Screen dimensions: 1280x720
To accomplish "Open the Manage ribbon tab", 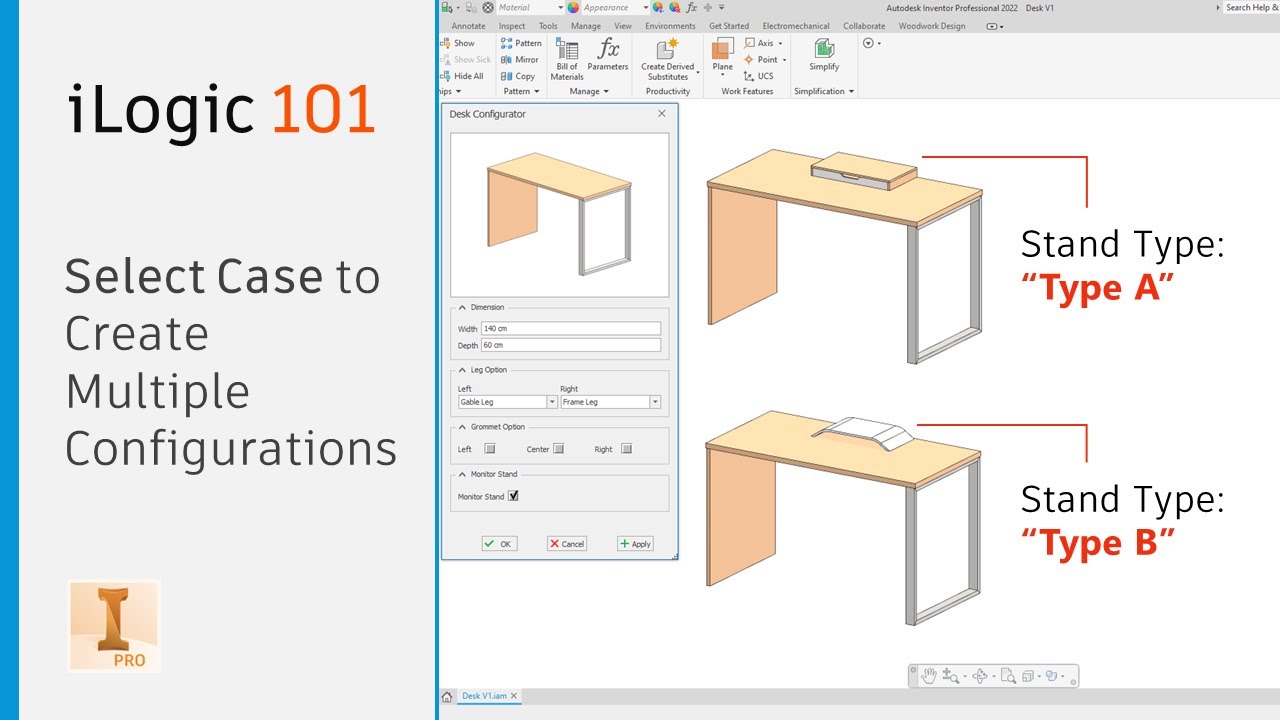I will (586, 26).
